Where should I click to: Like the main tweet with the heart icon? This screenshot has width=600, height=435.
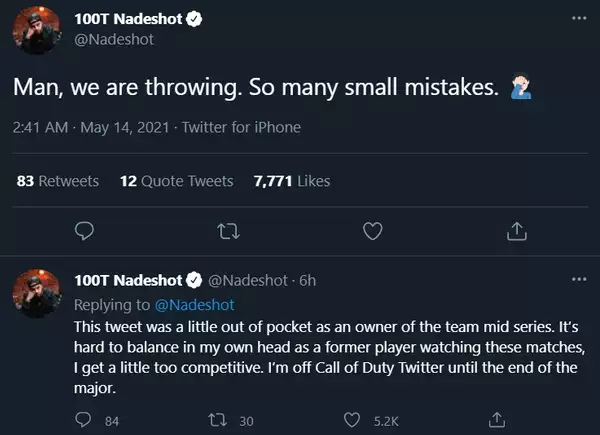(x=373, y=231)
